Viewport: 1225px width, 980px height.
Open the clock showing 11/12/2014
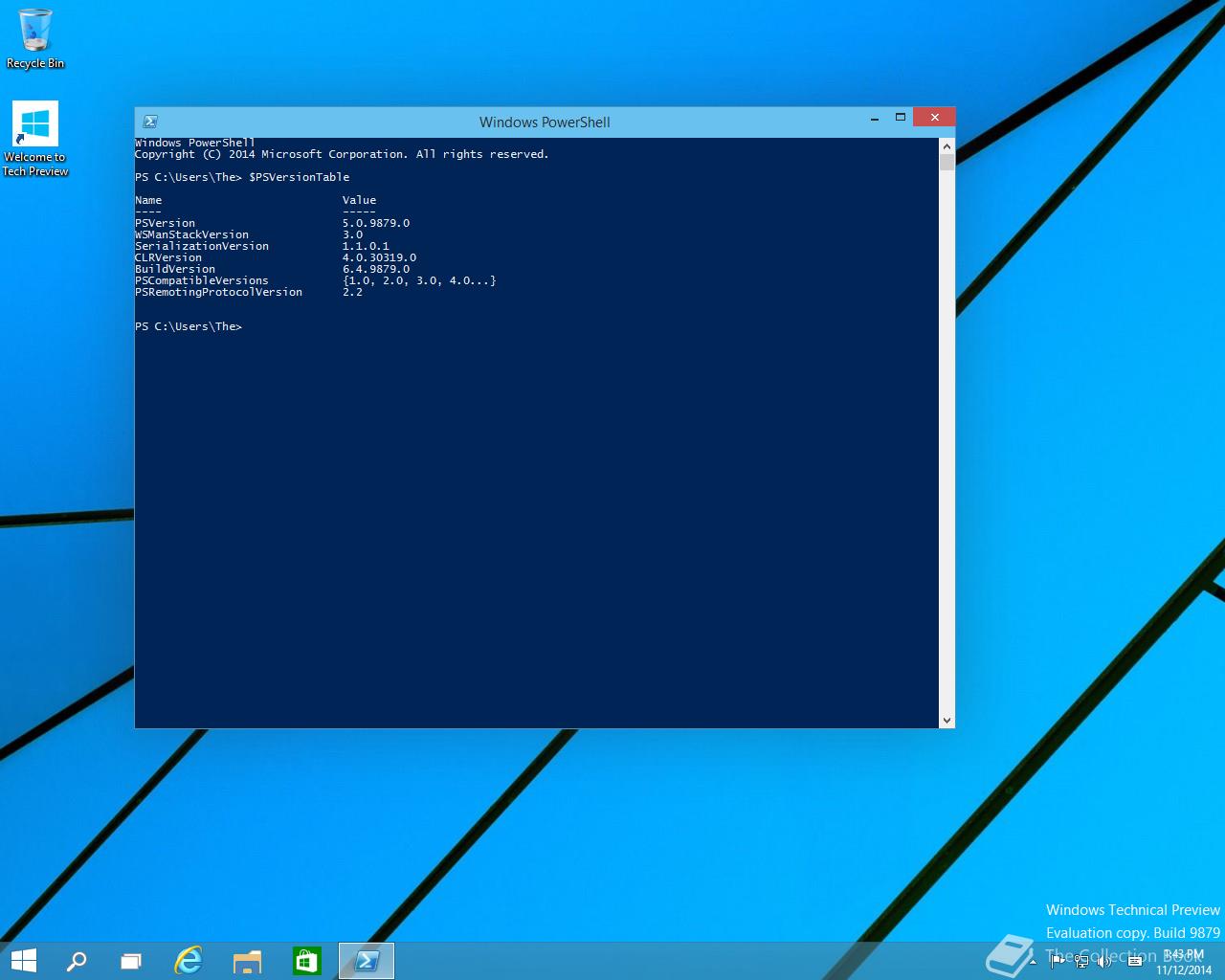coord(1184,962)
